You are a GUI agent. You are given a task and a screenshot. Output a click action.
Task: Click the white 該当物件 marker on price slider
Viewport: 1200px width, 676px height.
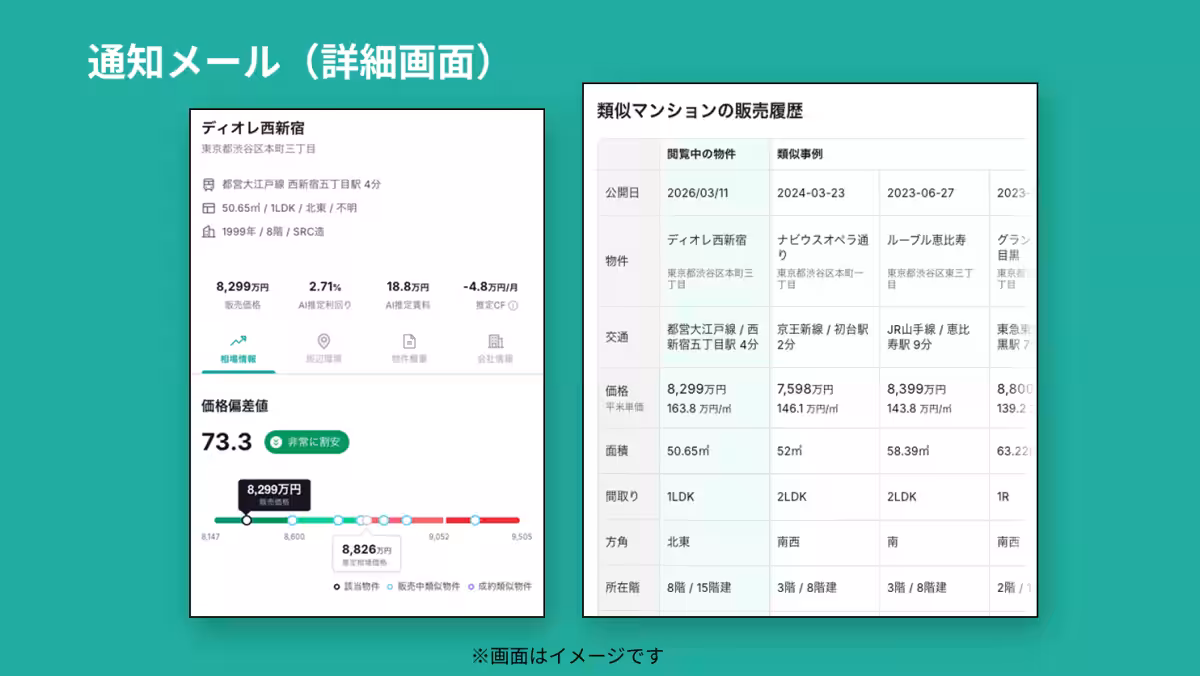[x=246, y=520]
